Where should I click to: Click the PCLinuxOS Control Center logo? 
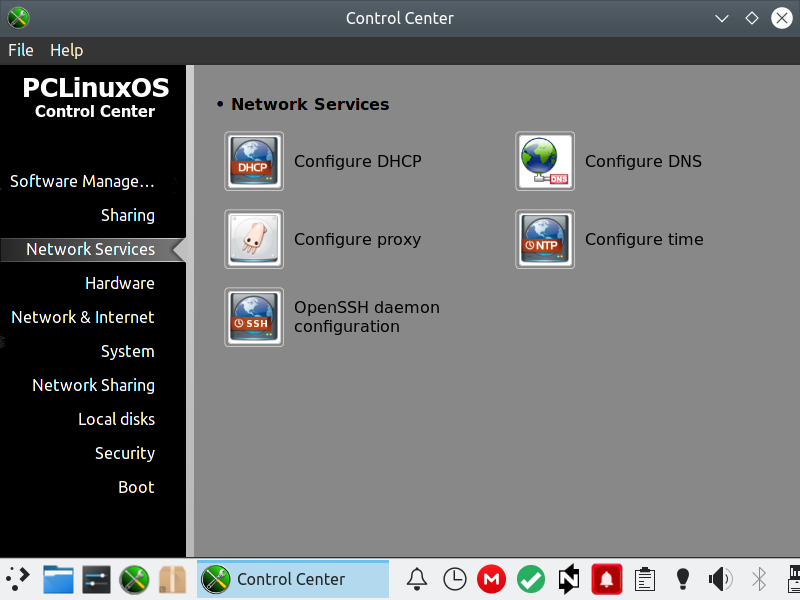(x=95, y=97)
